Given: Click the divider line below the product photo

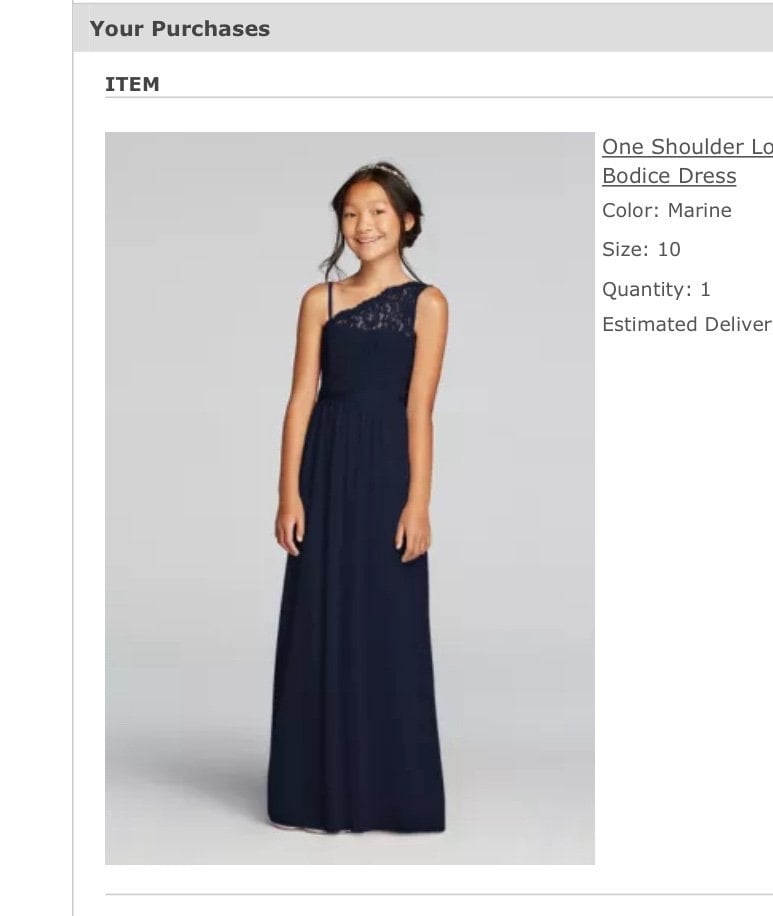Looking at the screenshot, I should 439,894.
